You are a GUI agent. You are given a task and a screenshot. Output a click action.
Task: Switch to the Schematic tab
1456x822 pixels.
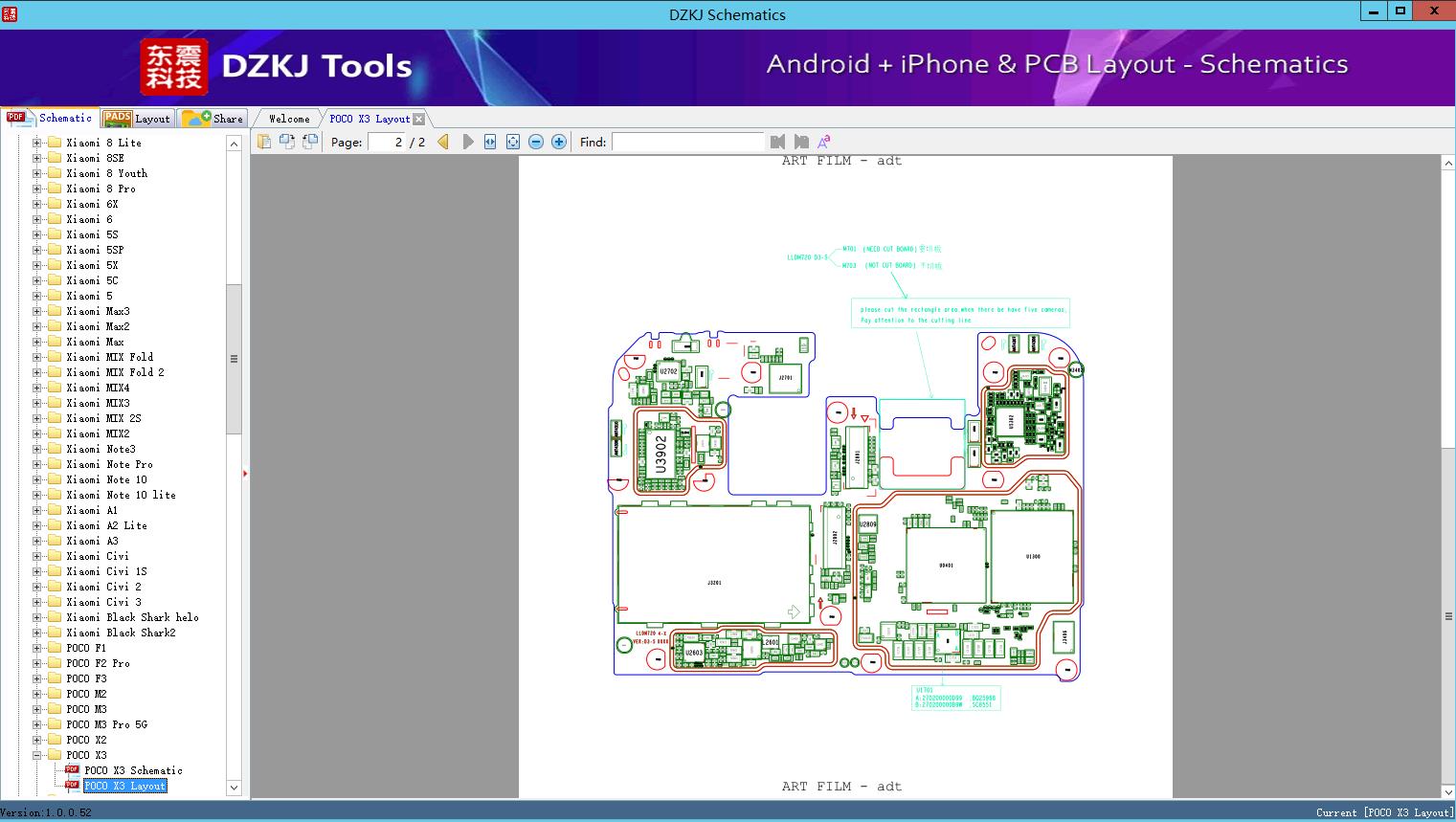[x=50, y=118]
